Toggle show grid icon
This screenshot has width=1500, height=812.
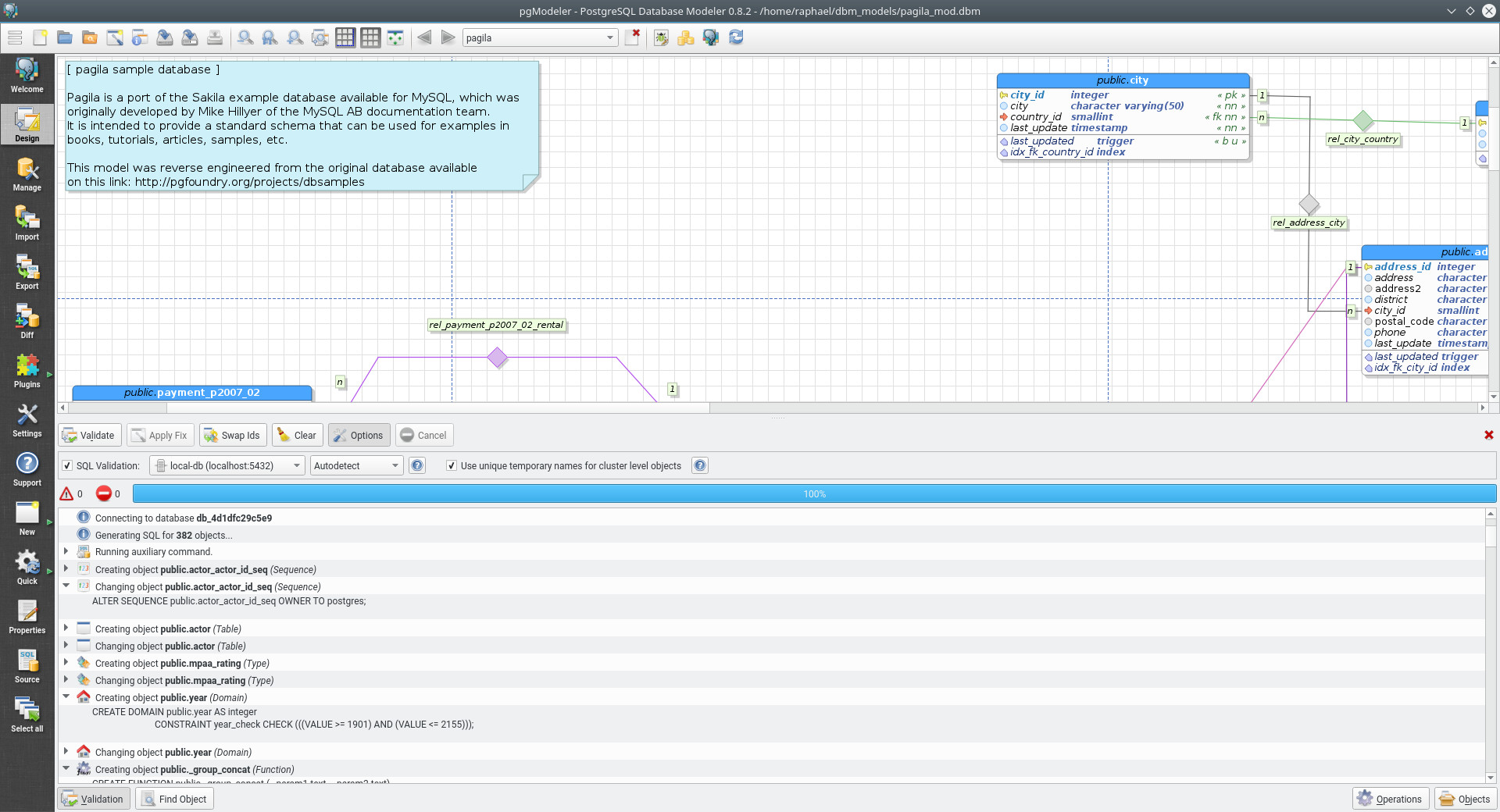(370, 37)
